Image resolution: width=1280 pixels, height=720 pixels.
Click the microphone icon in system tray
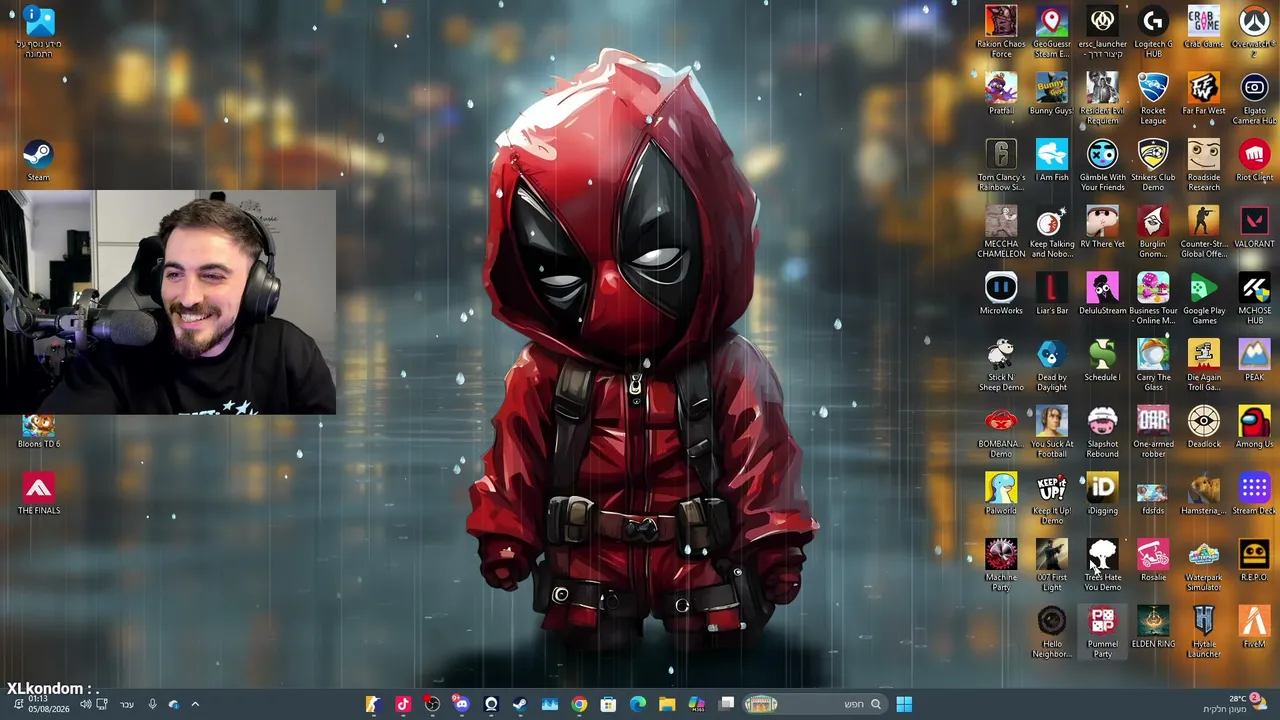152,704
